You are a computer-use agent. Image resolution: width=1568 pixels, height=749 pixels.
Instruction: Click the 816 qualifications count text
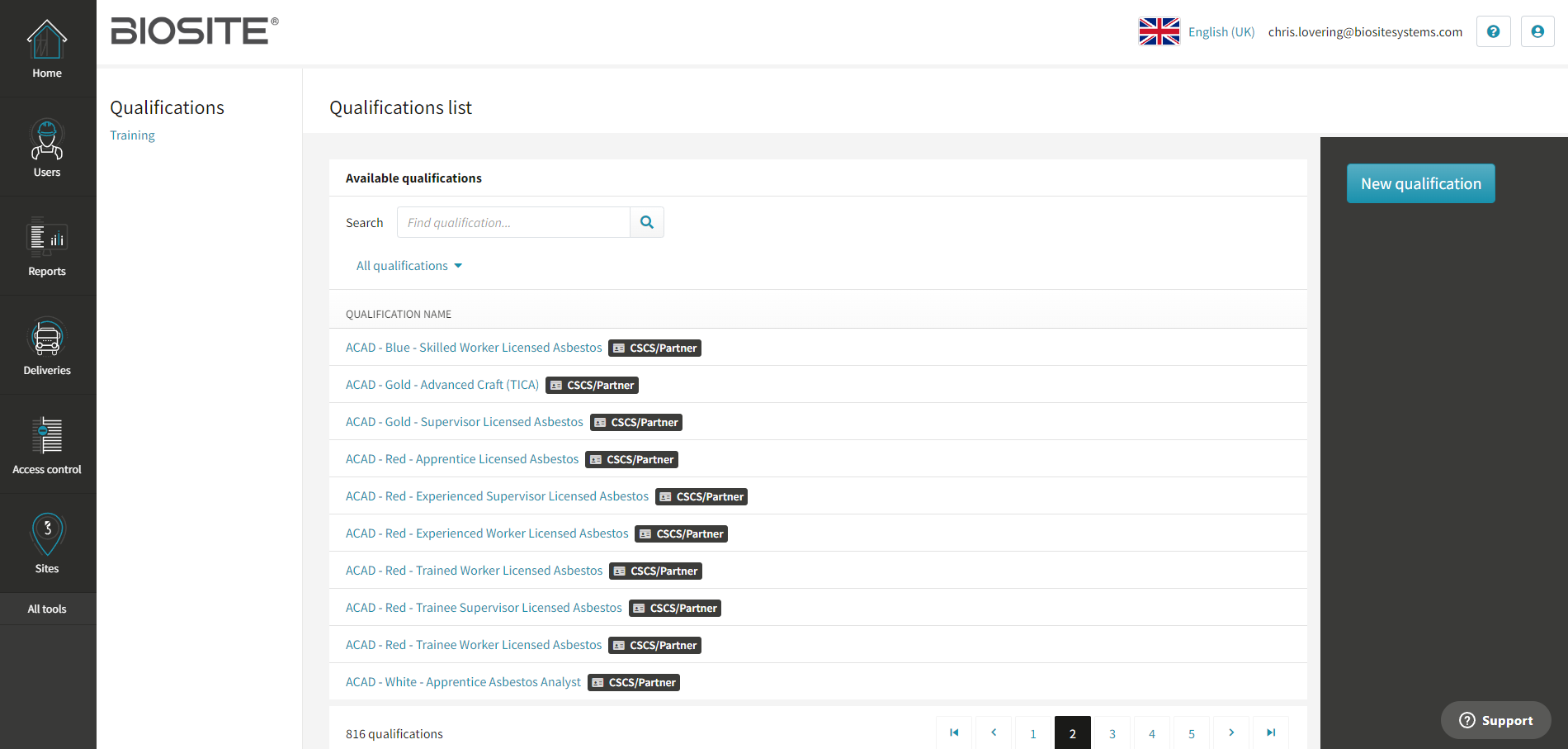pyautogui.click(x=394, y=734)
